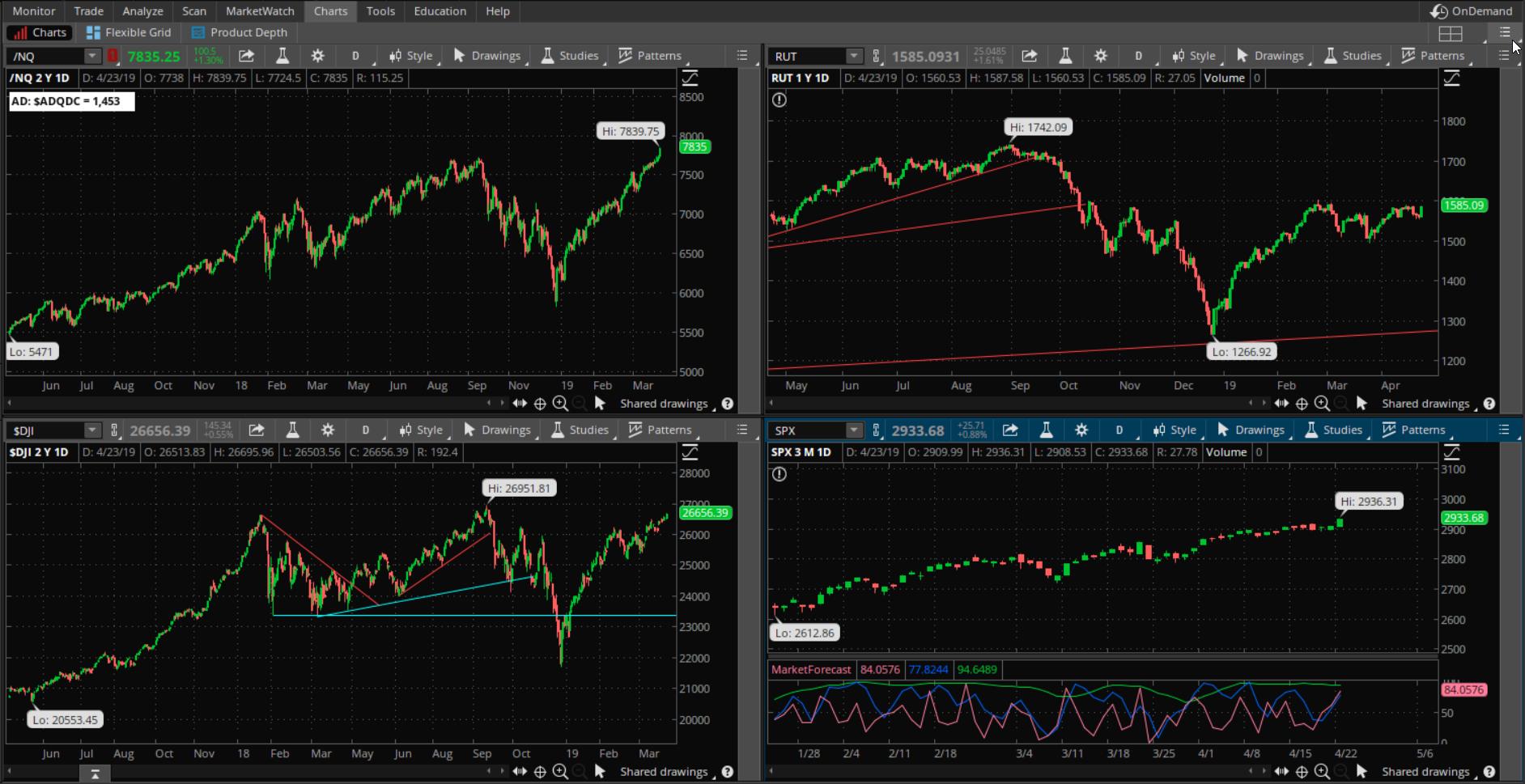Open the flask icon in SPX chart toolbar
The image size is (1525, 784).
click(1046, 430)
